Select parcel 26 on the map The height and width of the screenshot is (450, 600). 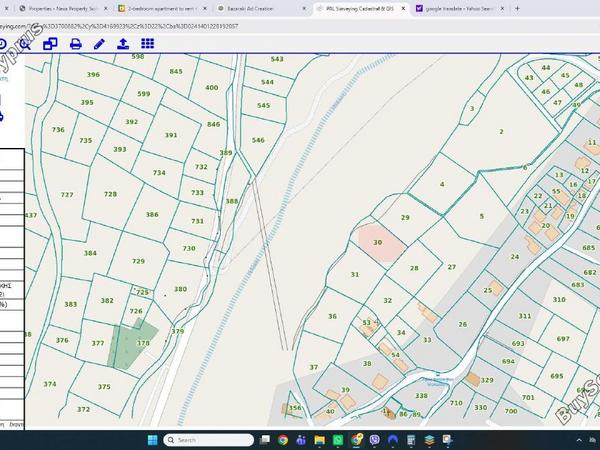point(463,324)
